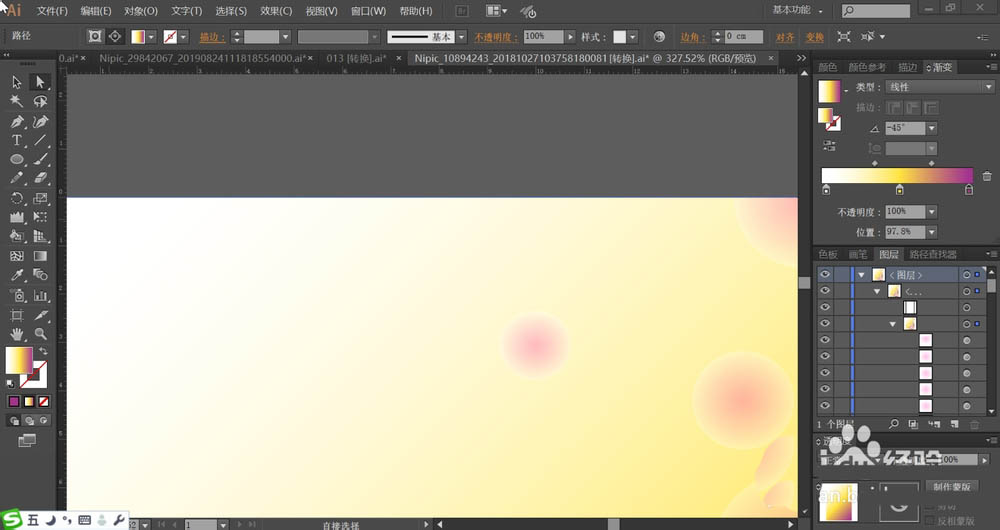The image size is (1000, 530).
Task: Open the gradient type 线性 dropdown
Action: click(x=939, y=87)
